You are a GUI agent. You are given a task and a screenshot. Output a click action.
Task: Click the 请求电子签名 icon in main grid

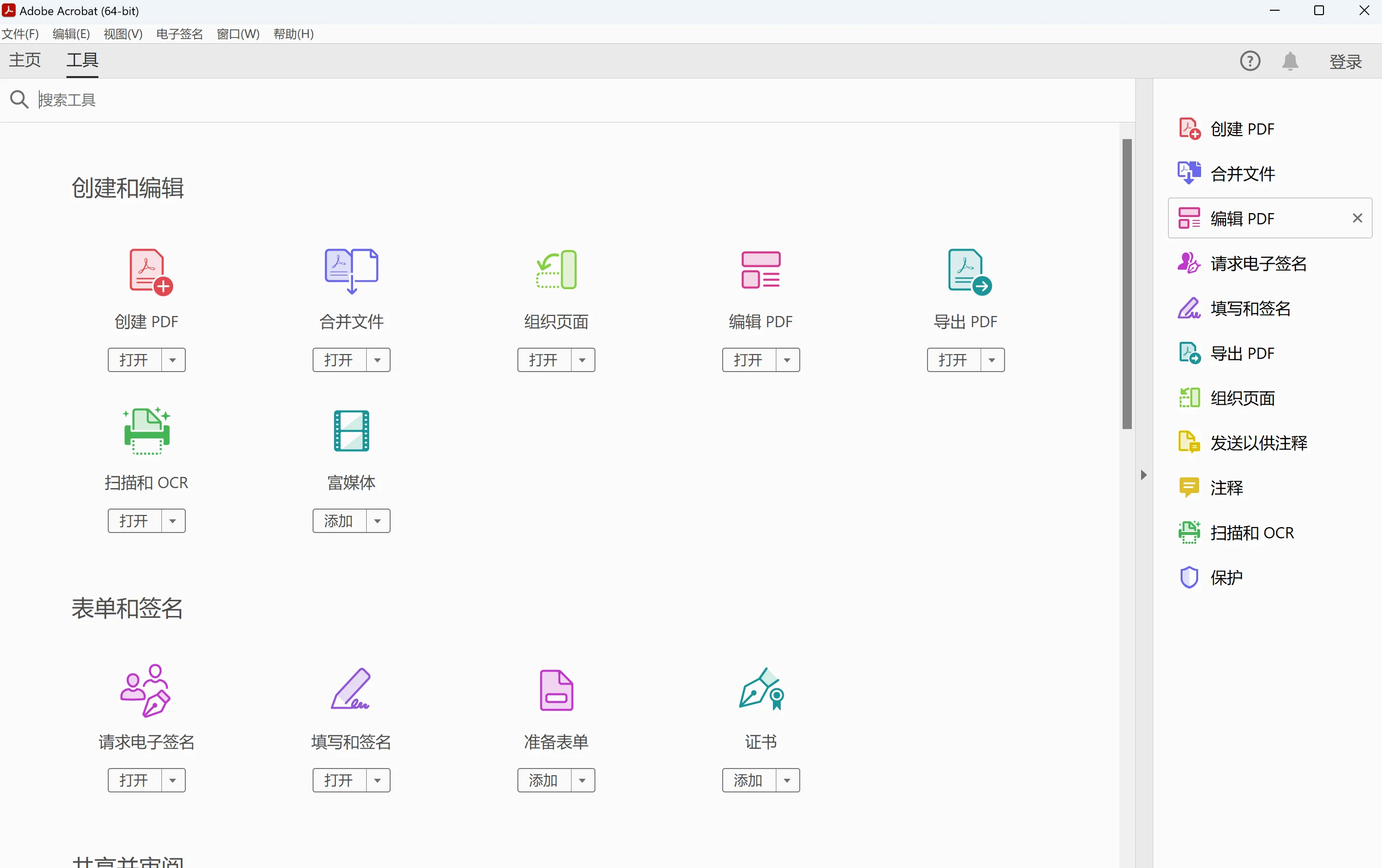click(x=146, y=690)
